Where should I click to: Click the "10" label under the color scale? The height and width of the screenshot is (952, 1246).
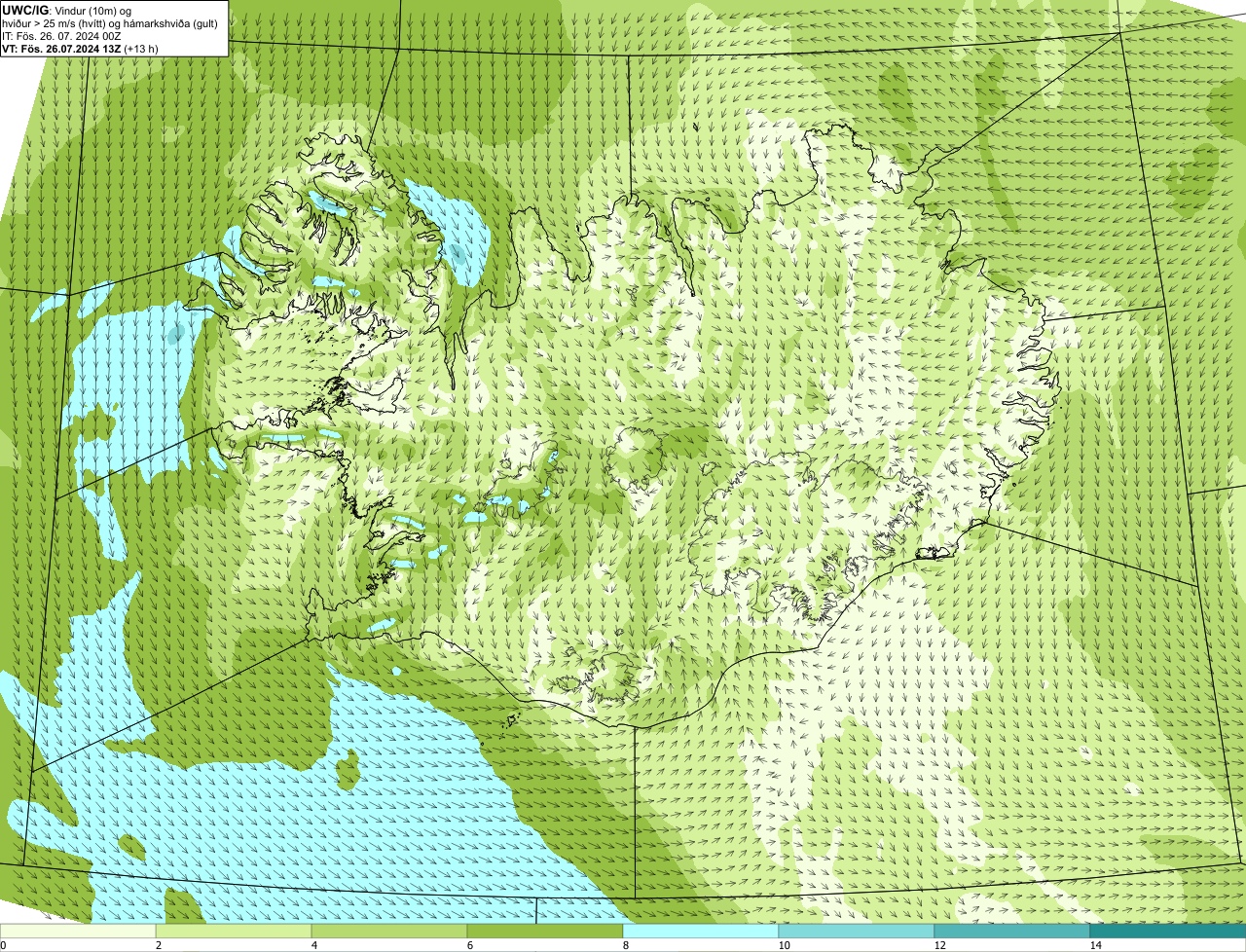tap(784, 945)
